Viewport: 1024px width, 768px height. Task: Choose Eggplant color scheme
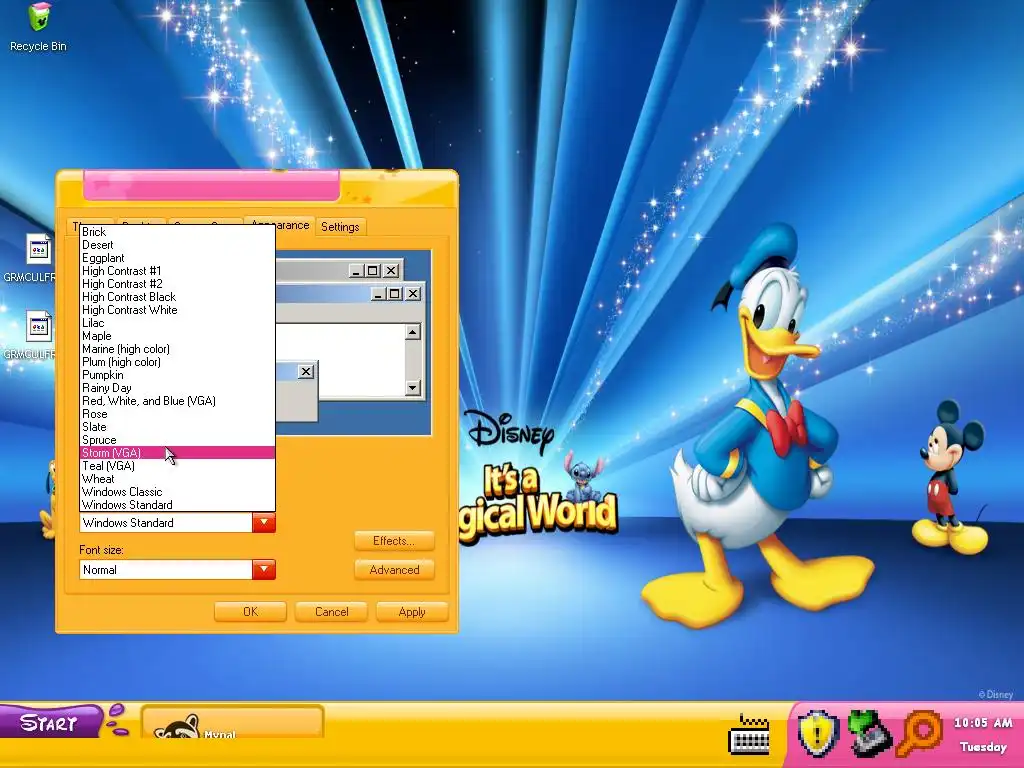[x=177, y=258]
